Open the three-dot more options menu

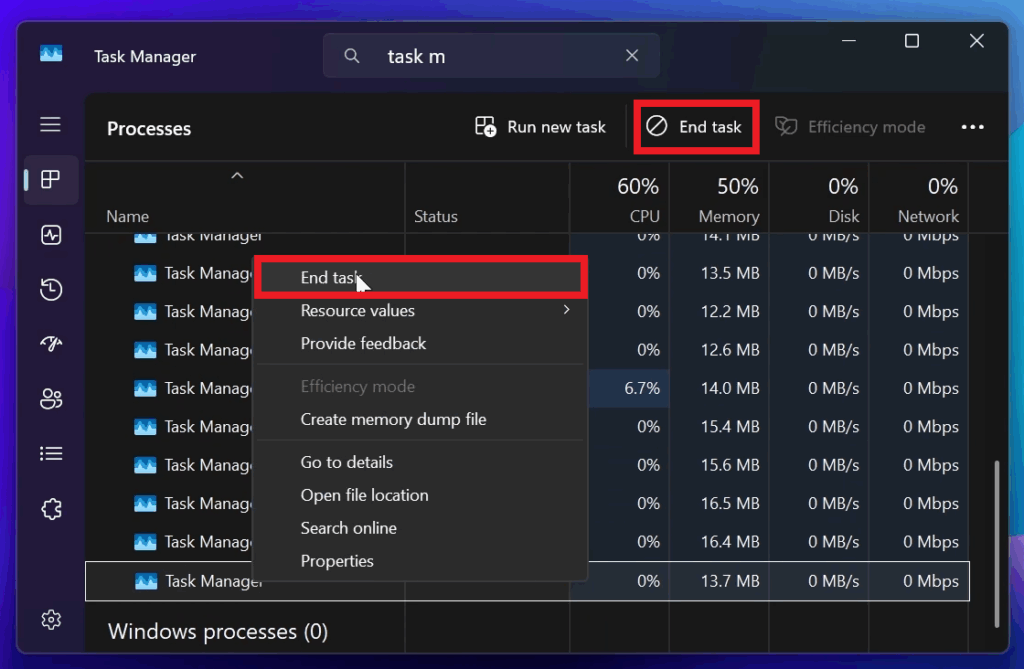point(972,127)
